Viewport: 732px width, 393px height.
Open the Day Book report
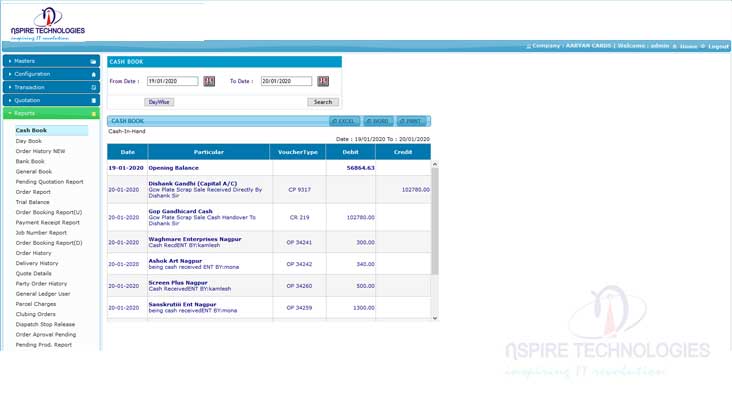(28, 141)
